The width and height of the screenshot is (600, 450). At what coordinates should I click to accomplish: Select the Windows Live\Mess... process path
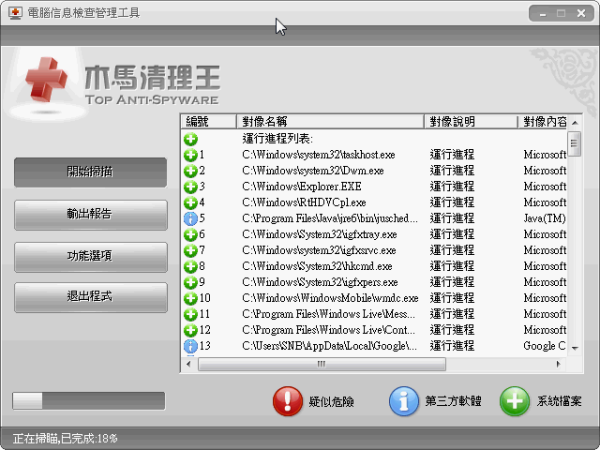pyautogui.click(x=329, y=314)
